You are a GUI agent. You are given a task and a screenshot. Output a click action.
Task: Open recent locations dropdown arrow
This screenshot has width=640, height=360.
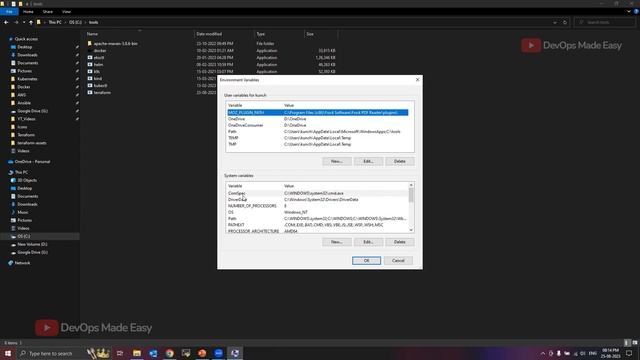[x=24, y=22]
